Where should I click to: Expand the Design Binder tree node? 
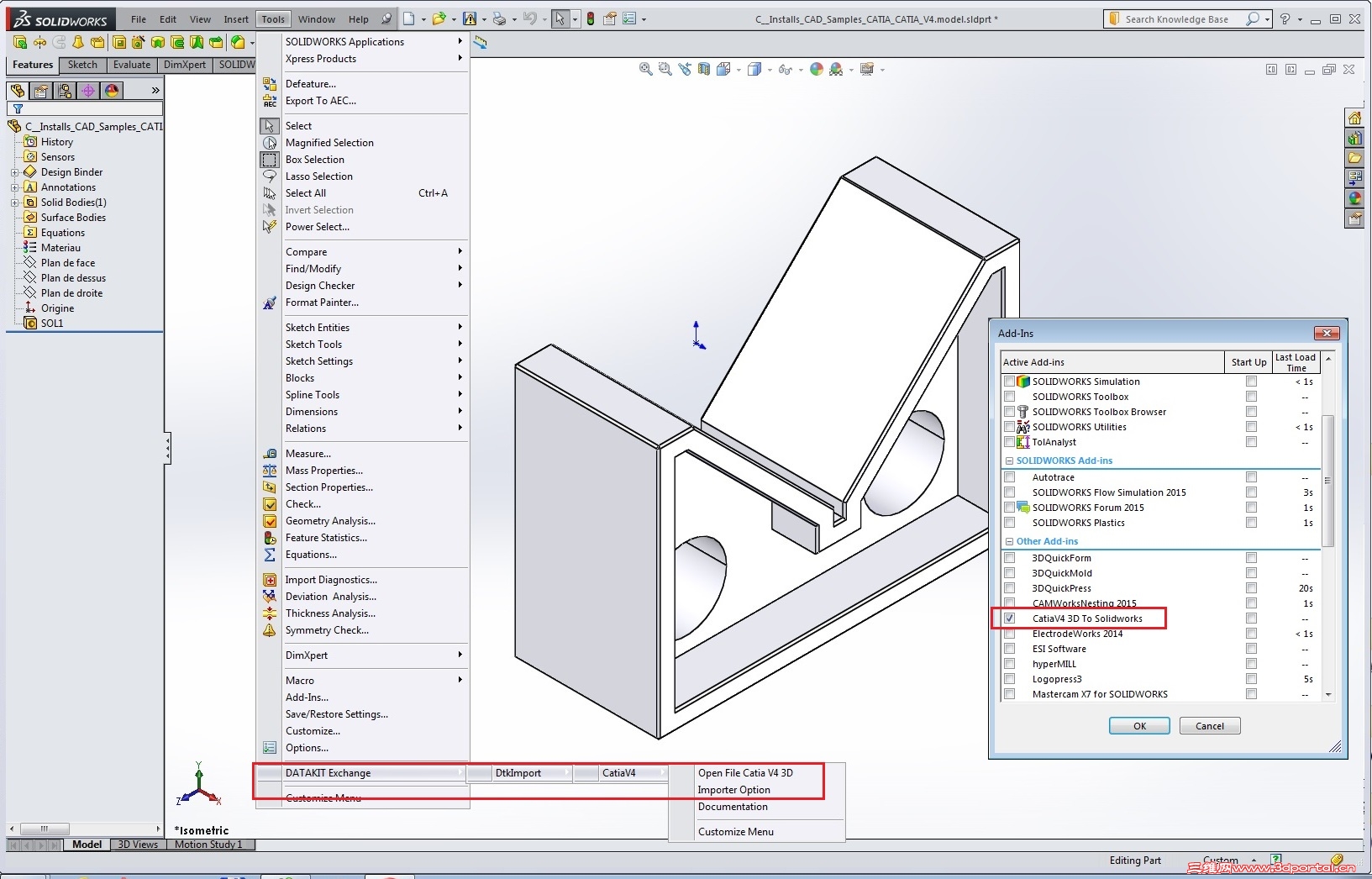coord(14,172)
